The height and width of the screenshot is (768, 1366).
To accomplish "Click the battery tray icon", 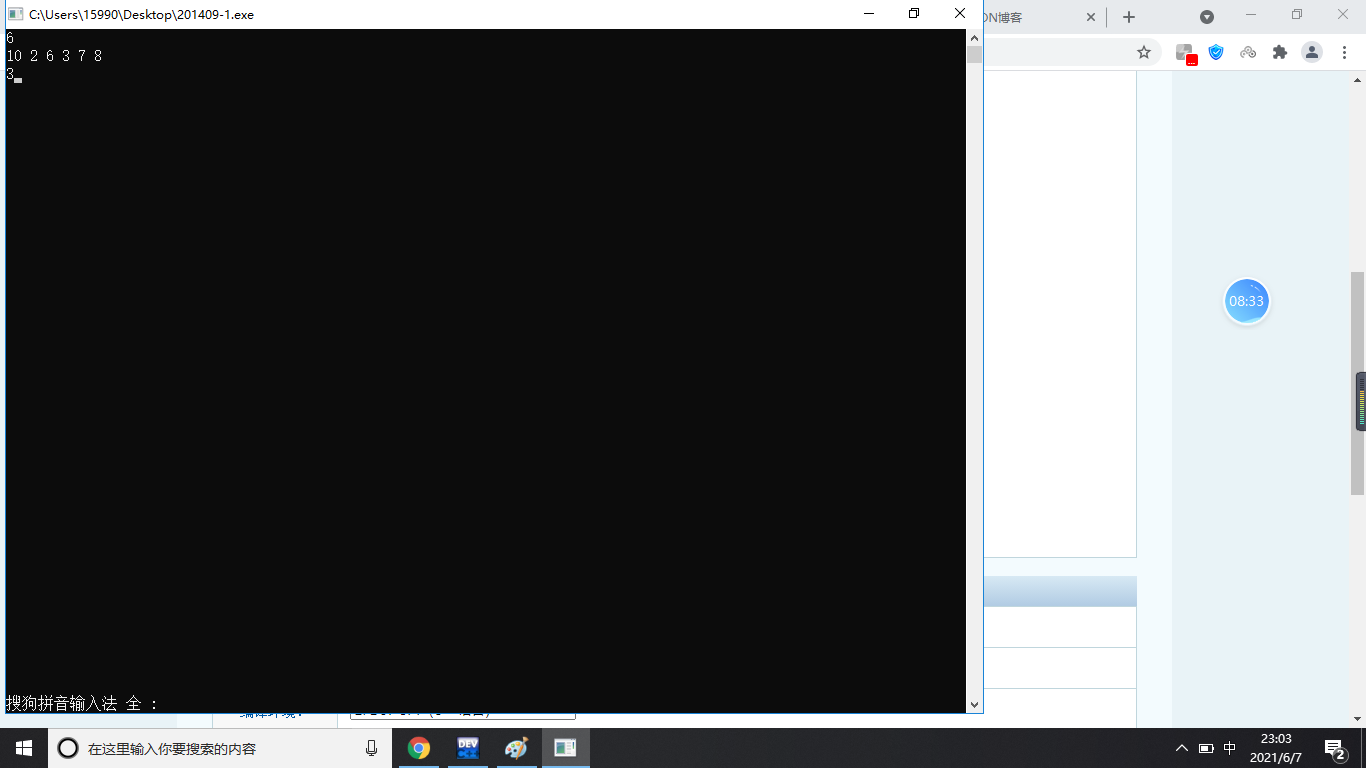I will (1206, 748).
